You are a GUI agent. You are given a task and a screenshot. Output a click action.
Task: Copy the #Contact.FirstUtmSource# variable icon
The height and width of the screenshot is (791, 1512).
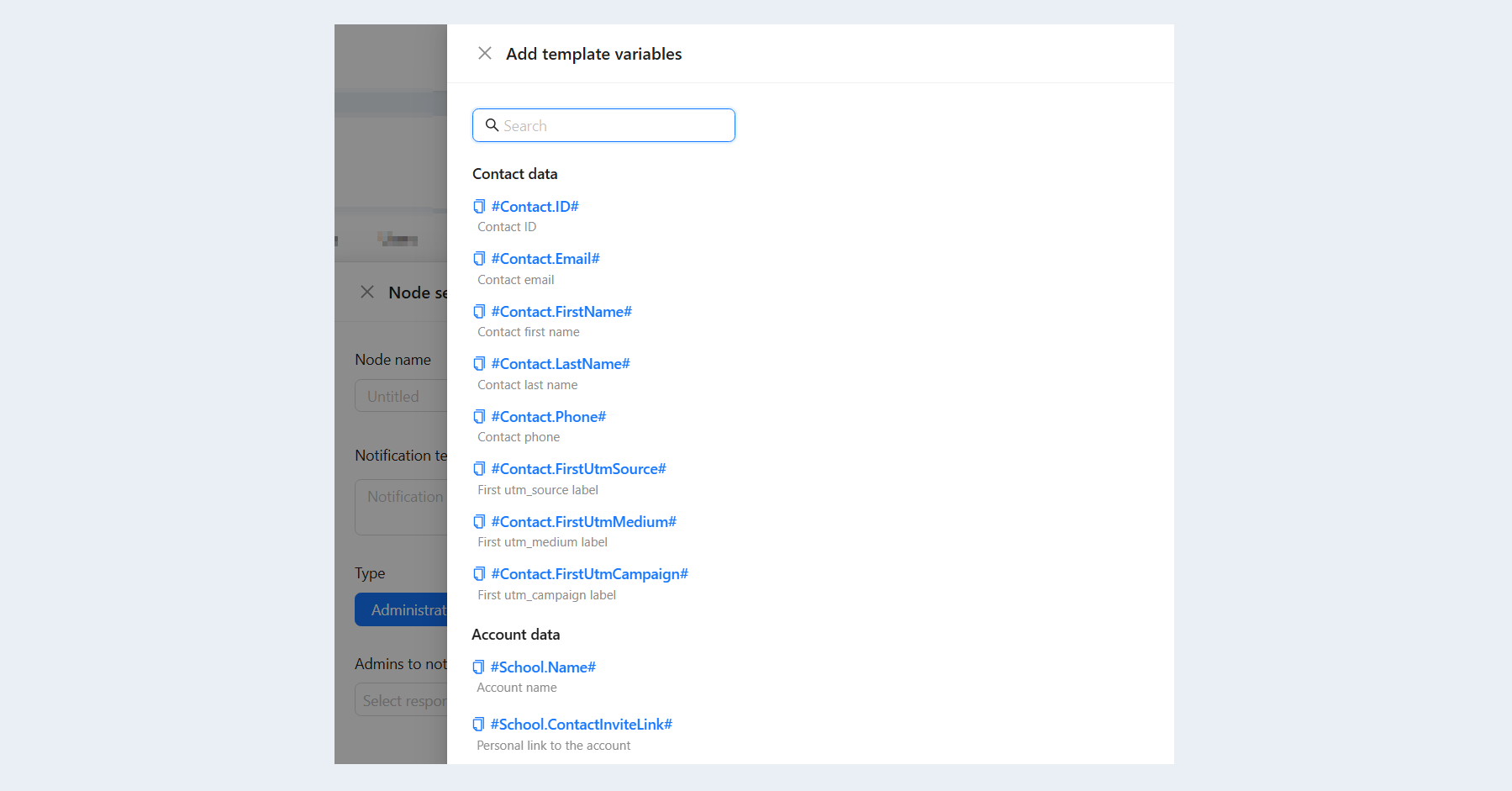(x=479, y=469)
